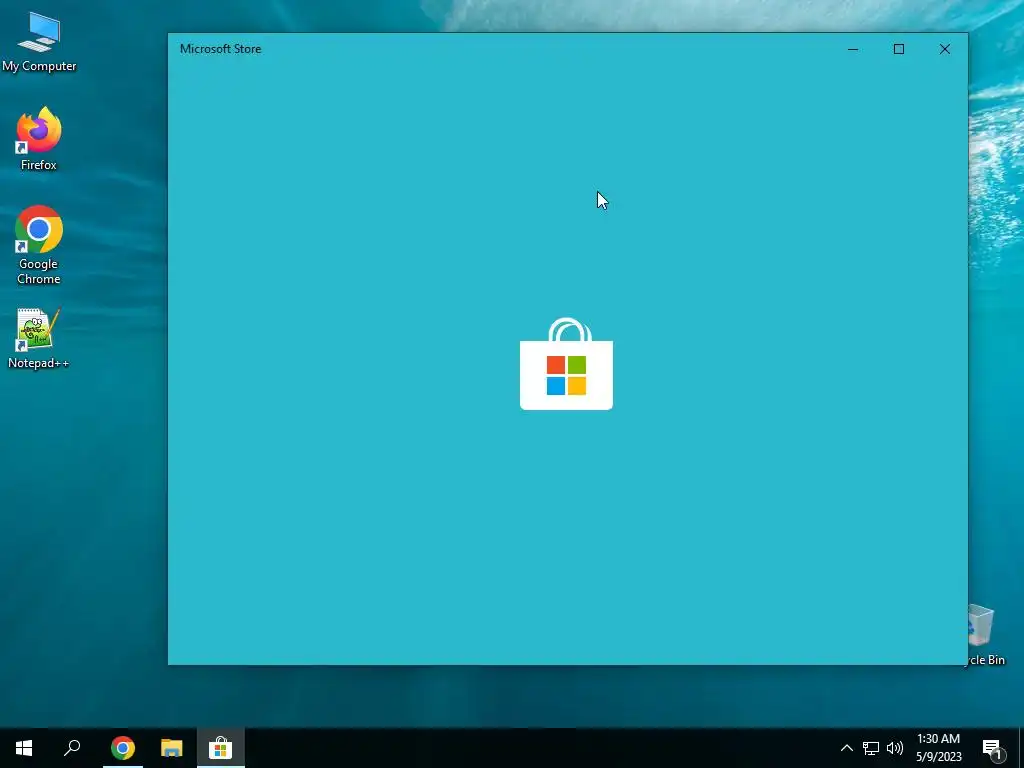Image resolution: width=1024 pixels, height=768 pixels.
Task: Select the Recycle Bin desktop icon
Action: [x=986, y=635]
